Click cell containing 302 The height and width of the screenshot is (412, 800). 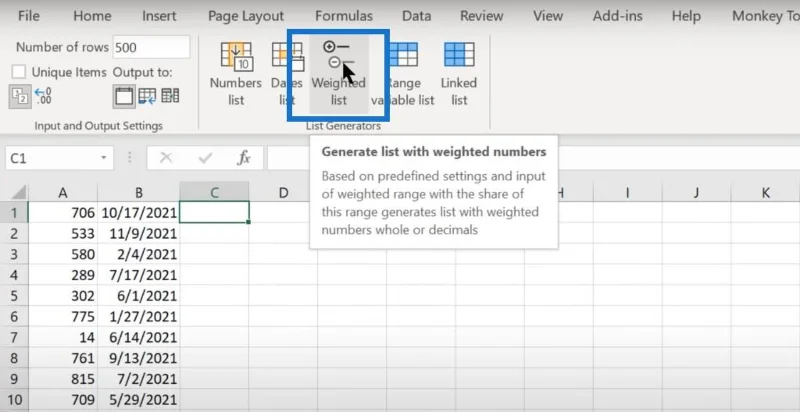(x=63, y=296)
